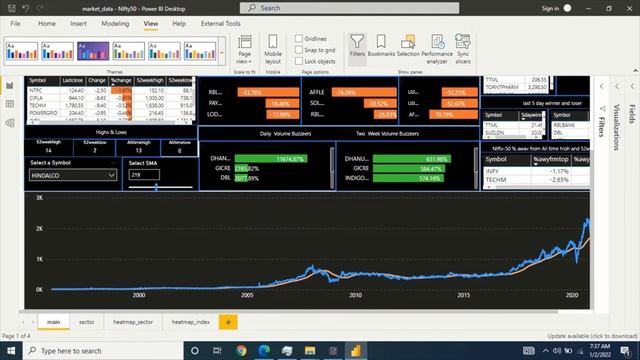Open the HINDALCO symbol dropdown
The width and height of the screenshot is (640, 360).
(73, 175)
